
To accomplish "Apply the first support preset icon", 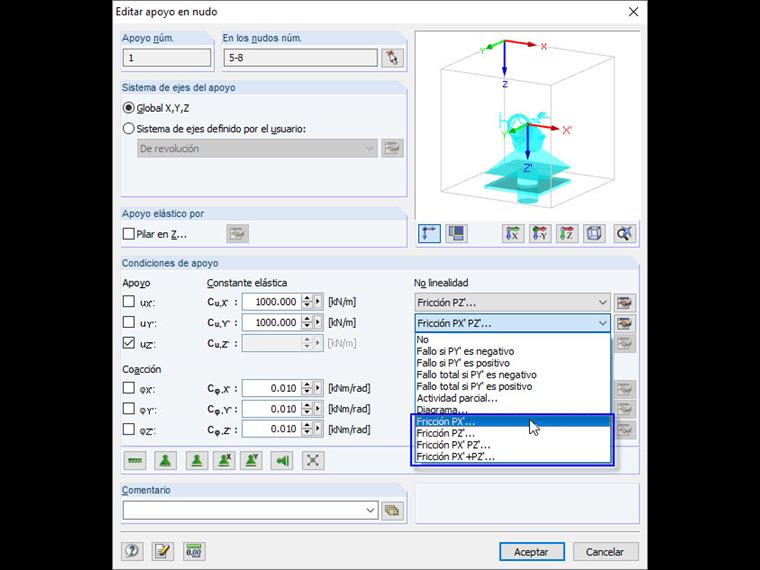I will [135, 460].
